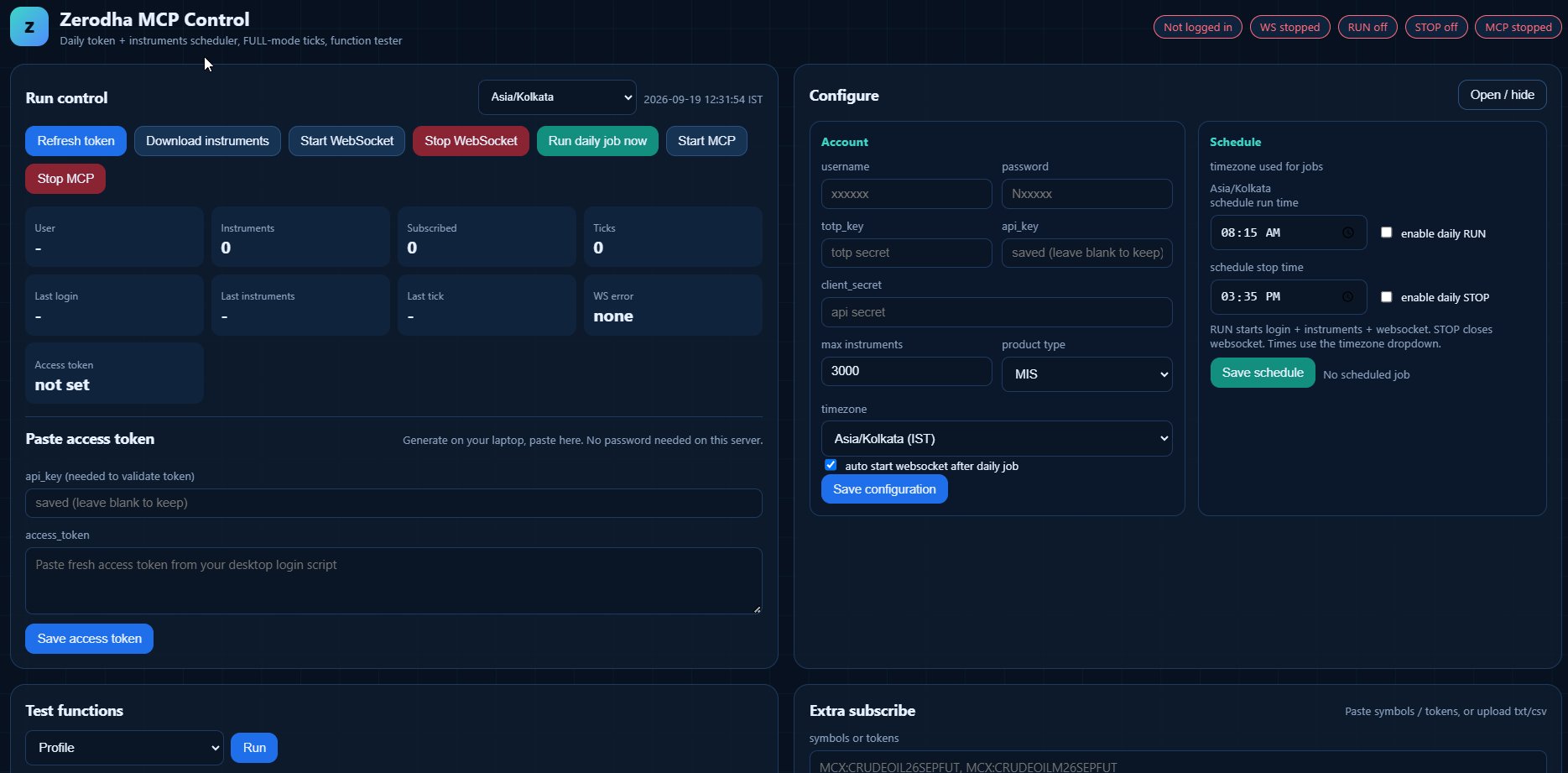The width and height of the screenshot is (1568, 773).
Task: Click the Last instruments card
Action: coord(300,306)
